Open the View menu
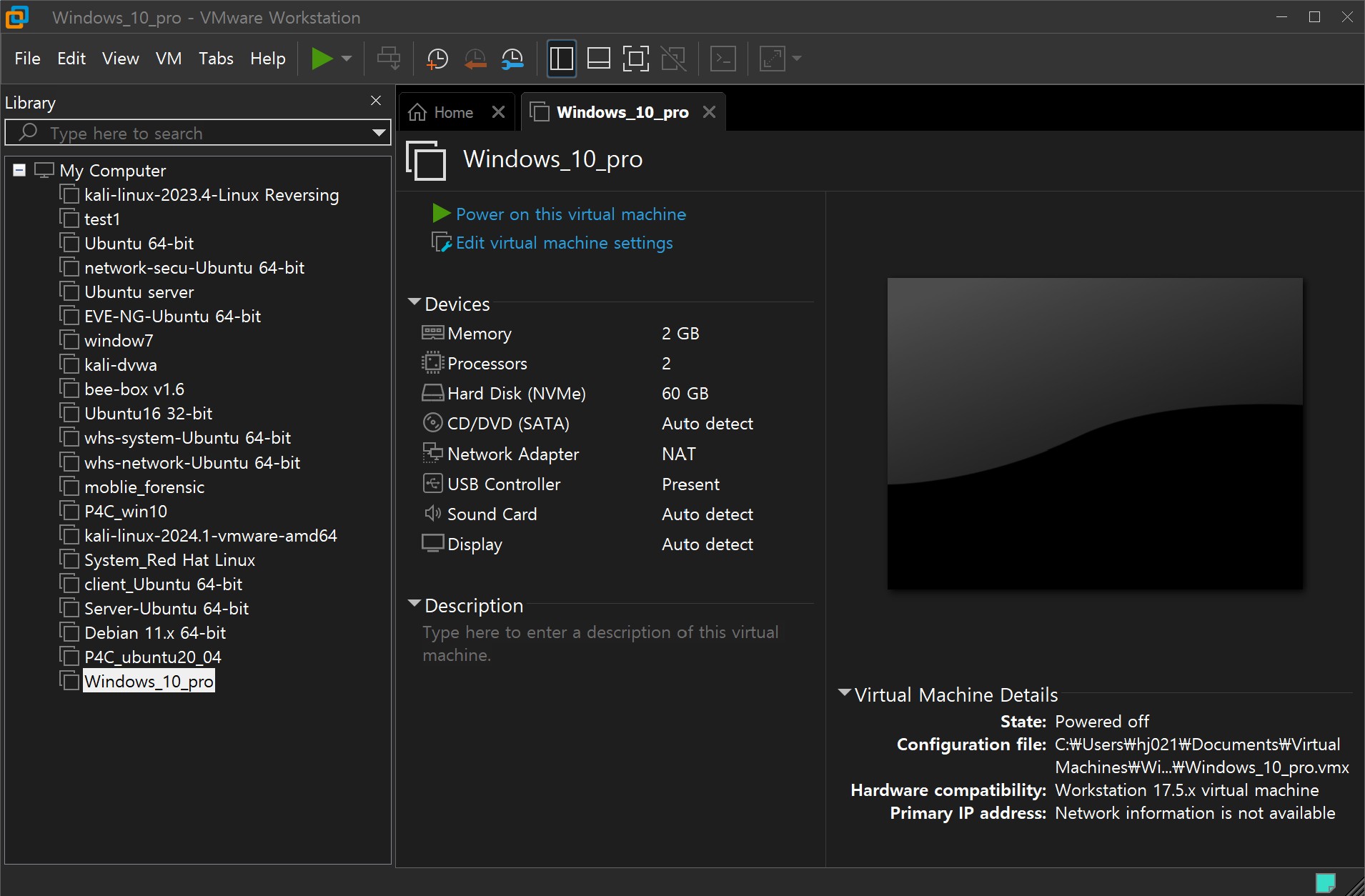This screenshot has height=896, width=1365. click(120, 59)
